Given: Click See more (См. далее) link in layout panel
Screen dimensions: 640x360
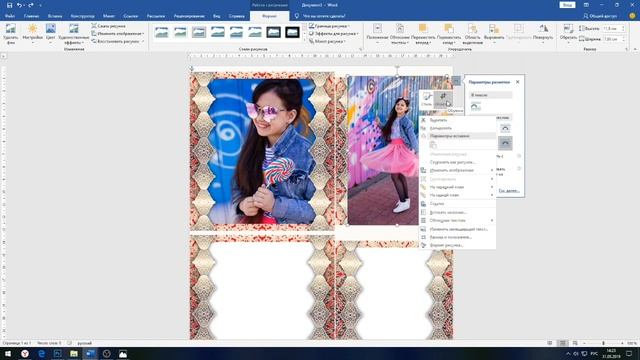Looking at the screenshot, I should [x=509, y=191].
